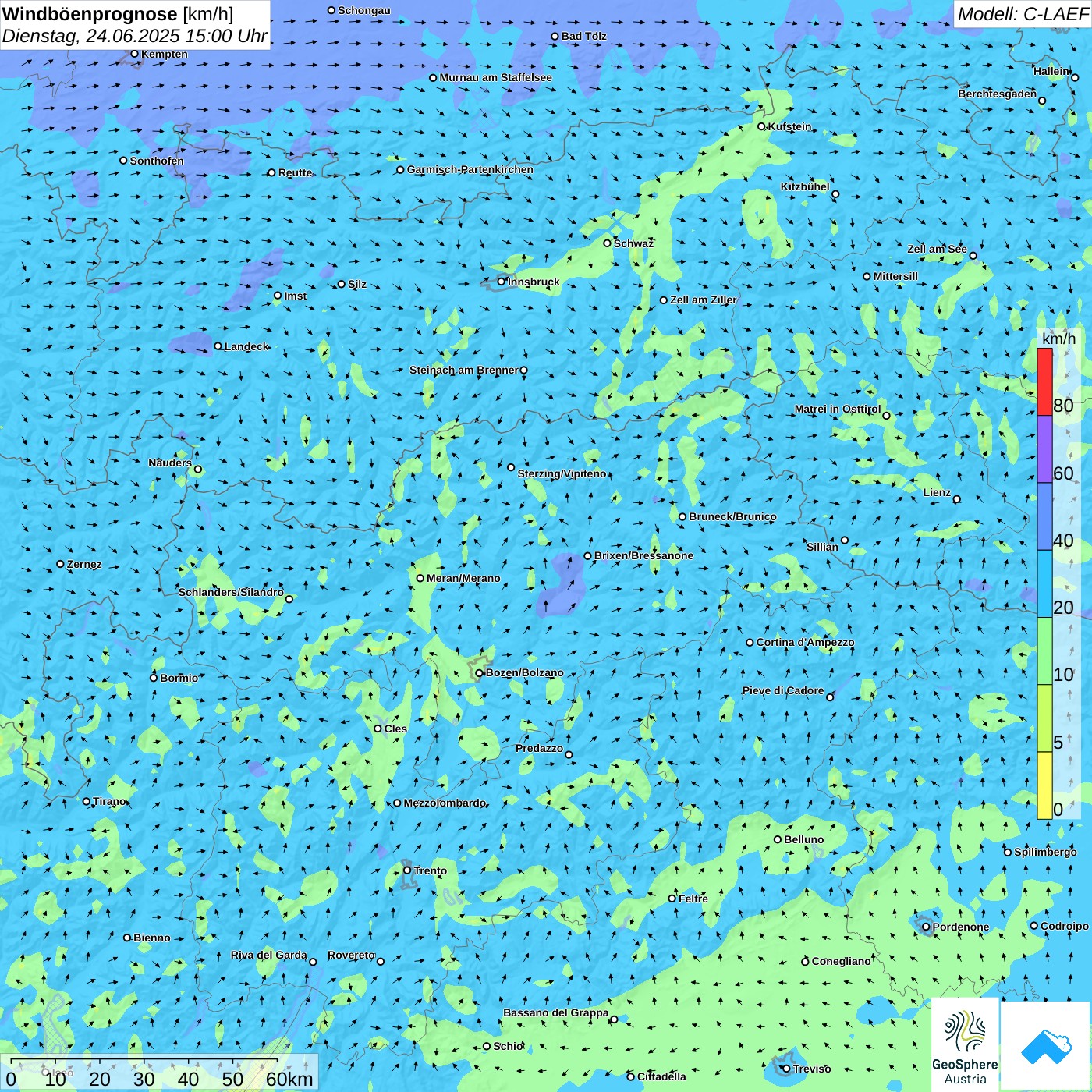
Task: Click the Reutte label
Action: (x=296, y=172)
